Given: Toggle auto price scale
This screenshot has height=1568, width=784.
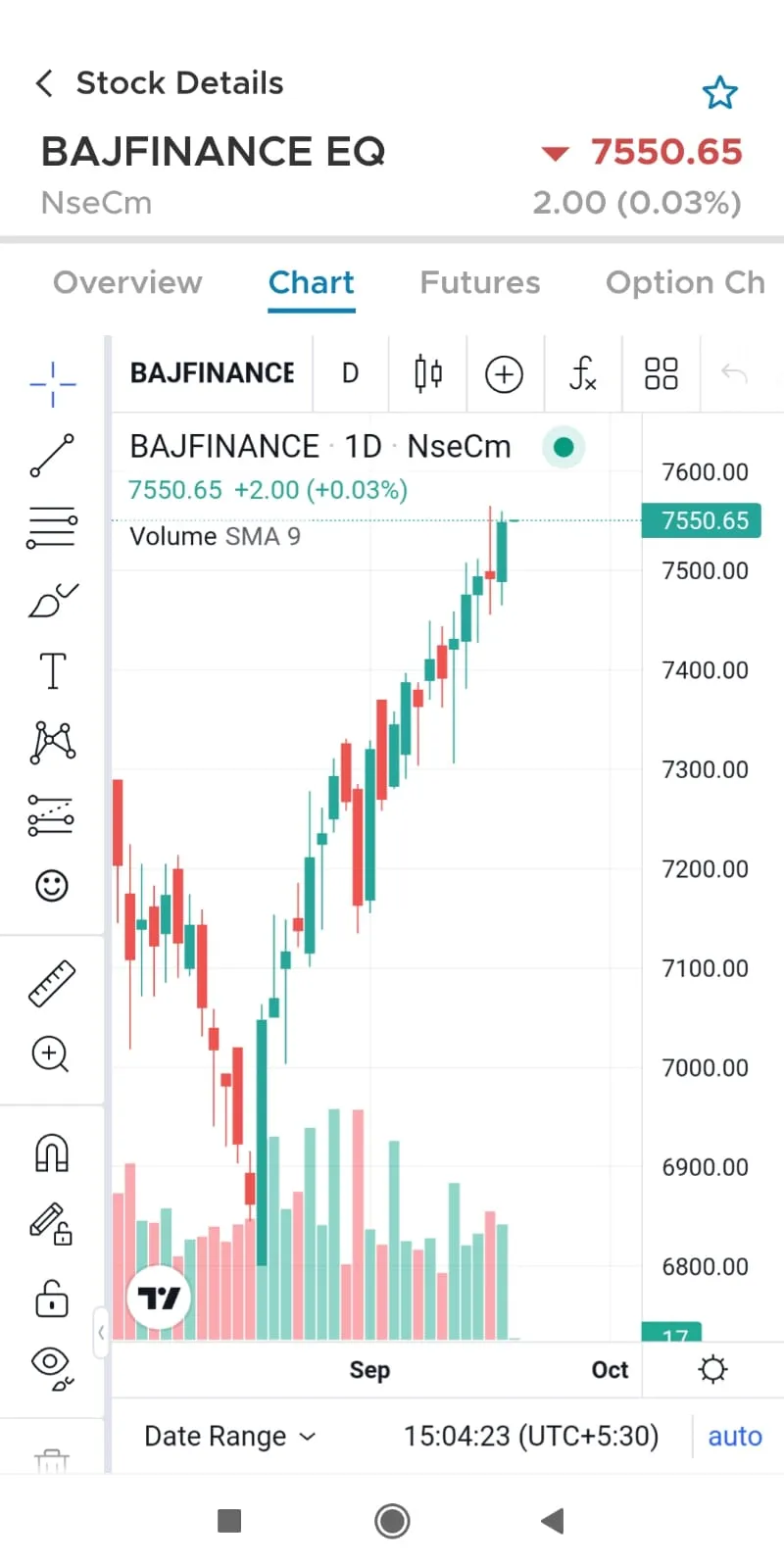Looking at the screenshot, I should tap(735, 1436).
